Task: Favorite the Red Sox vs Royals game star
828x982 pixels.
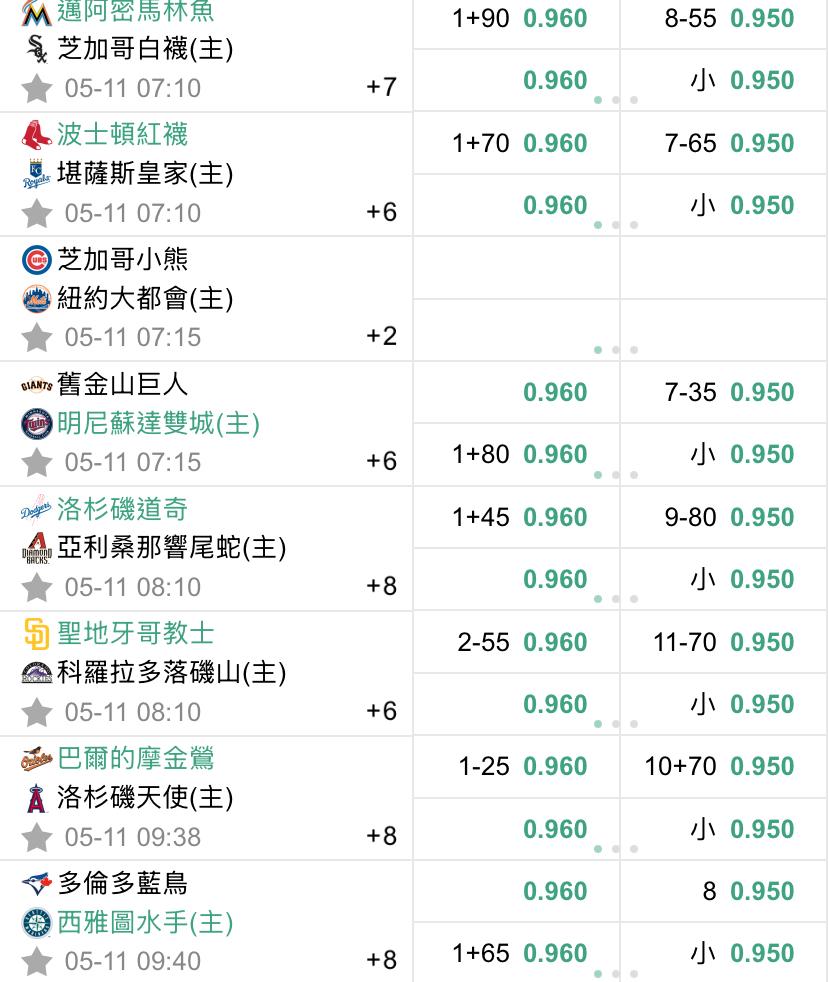Action: pos(36,213)
